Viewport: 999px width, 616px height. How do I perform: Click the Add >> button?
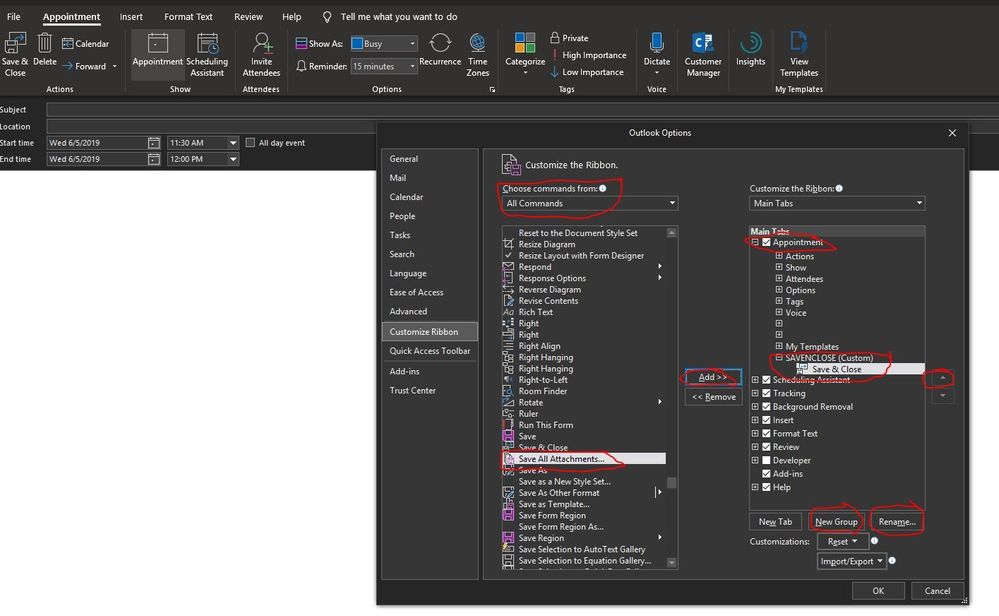713,377
